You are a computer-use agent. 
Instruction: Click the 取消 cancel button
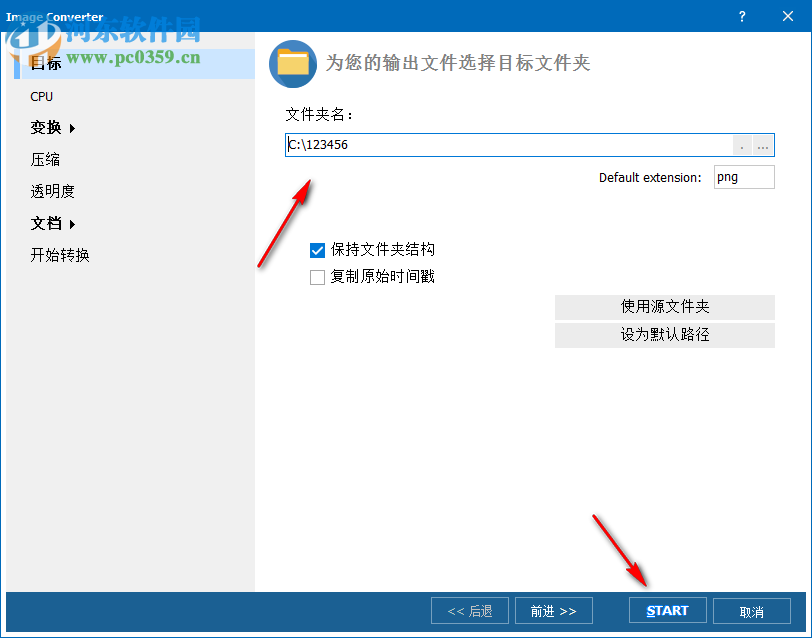click(752, 610)
